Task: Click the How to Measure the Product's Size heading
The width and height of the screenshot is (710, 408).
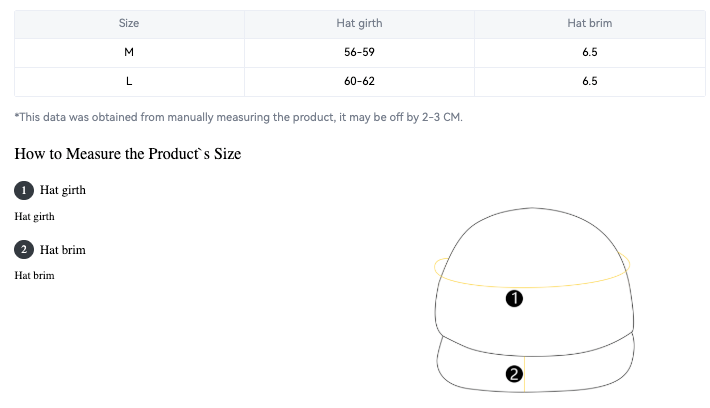Action: [128, 154]
